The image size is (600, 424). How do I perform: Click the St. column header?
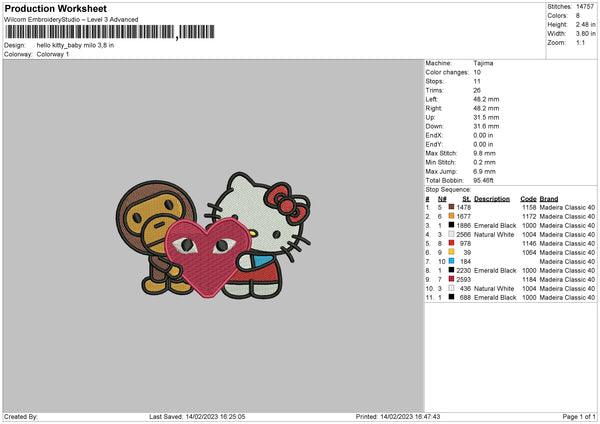point(466,198)
